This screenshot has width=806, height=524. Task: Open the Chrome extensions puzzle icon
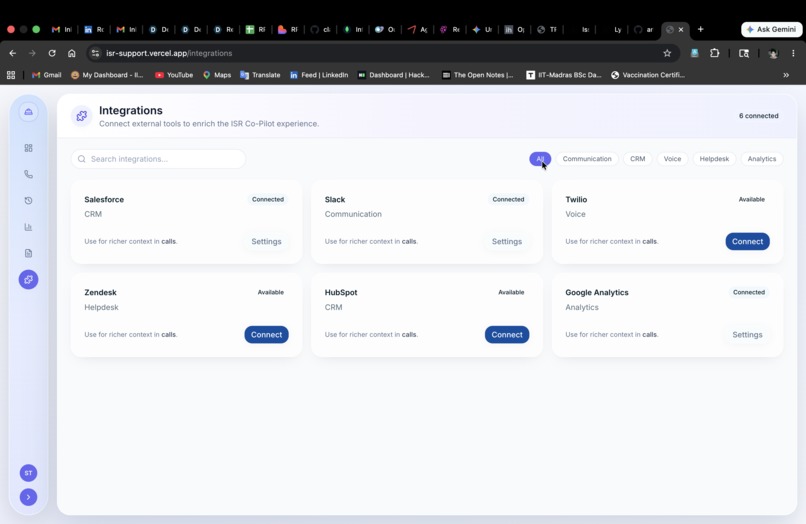click(x=715, y=53)
